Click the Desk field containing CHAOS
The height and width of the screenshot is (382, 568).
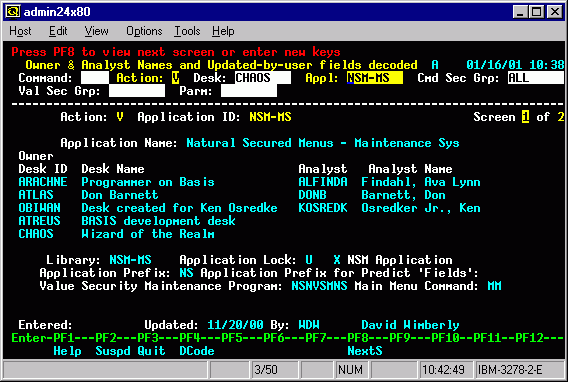point(263,78)
